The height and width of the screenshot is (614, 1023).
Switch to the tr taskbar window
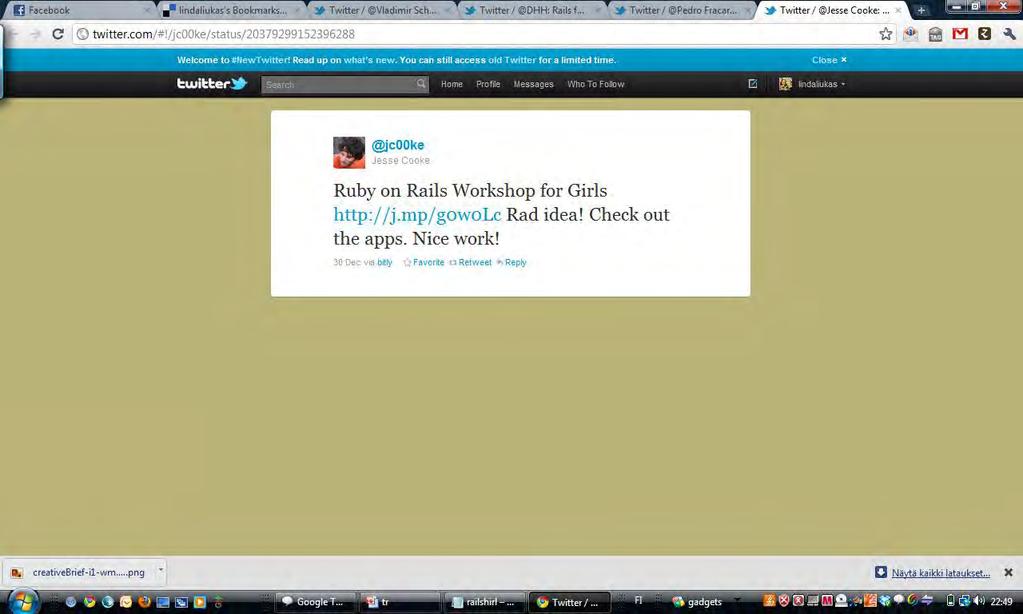[x=400, y=602]
